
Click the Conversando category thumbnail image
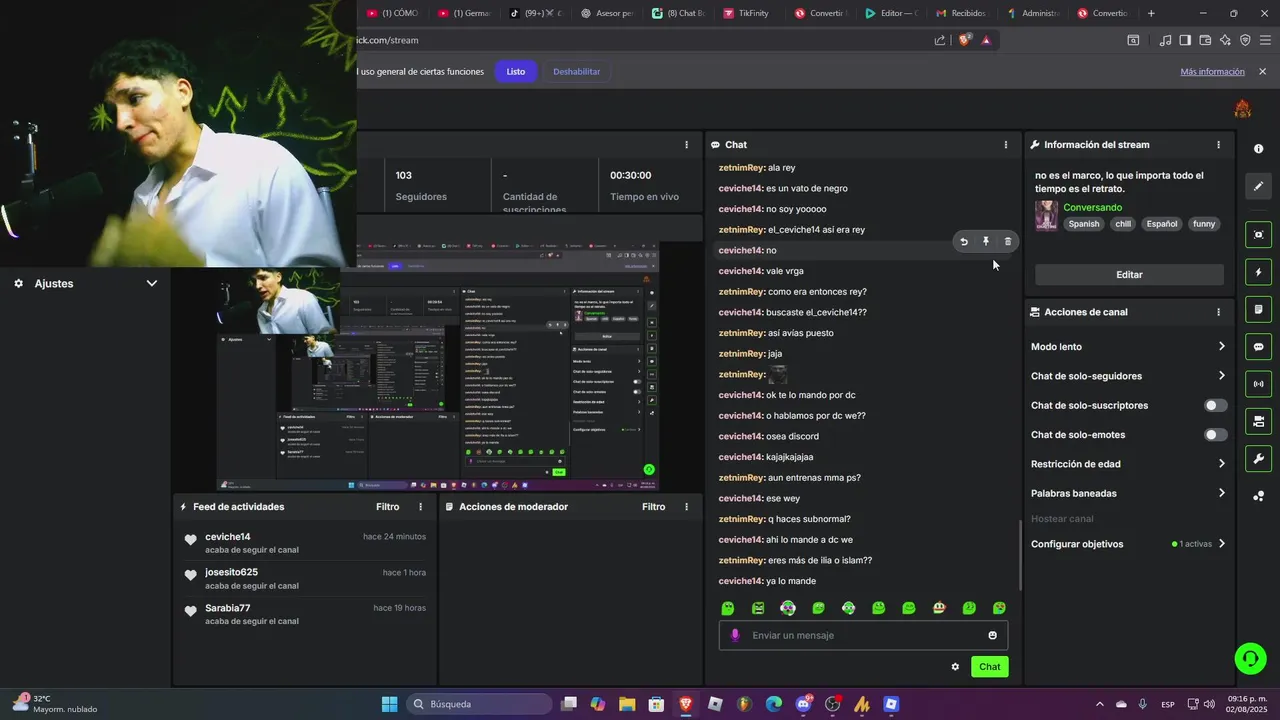coord(1046,215)
